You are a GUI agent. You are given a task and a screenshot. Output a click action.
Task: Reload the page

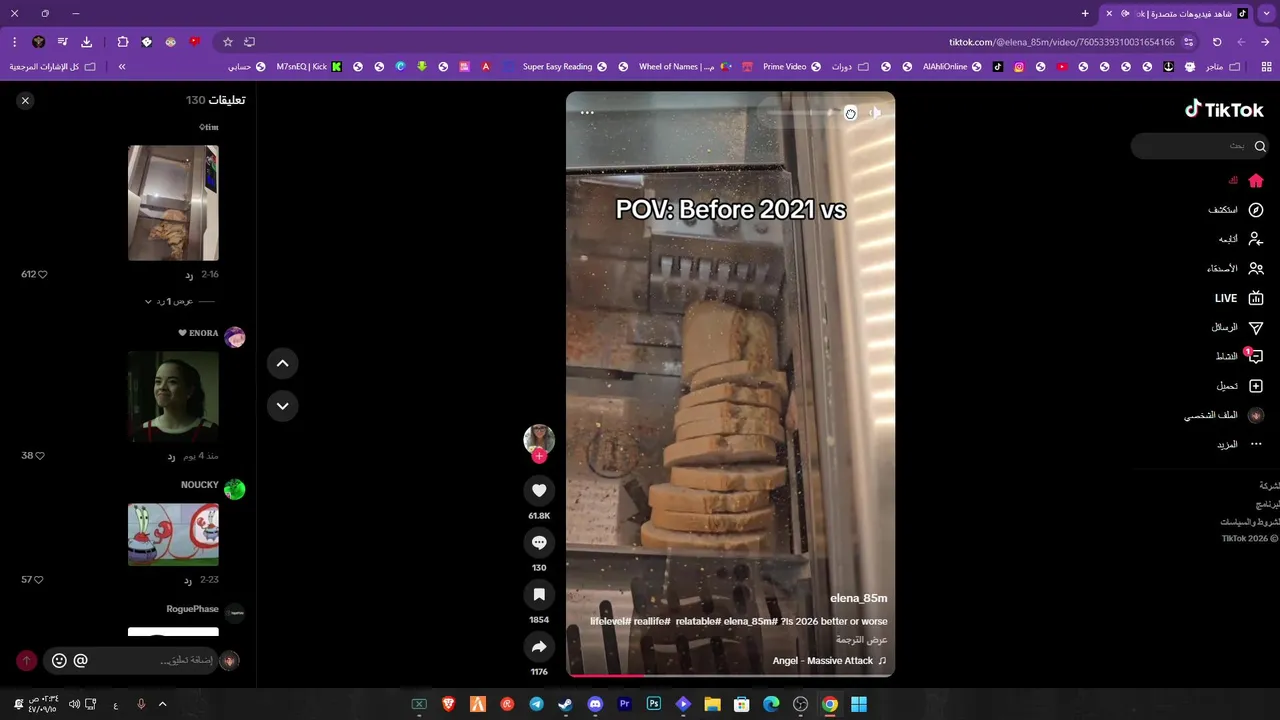click(1217, 42)
